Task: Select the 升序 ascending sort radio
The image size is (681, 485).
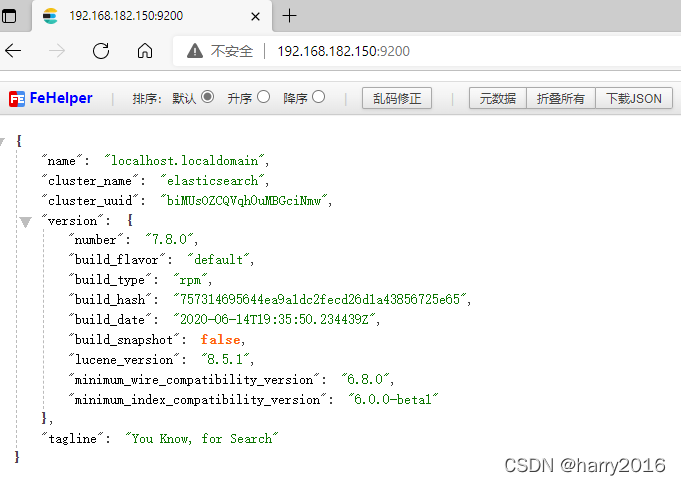Action: pyautogui.click(x=263, y=97)
